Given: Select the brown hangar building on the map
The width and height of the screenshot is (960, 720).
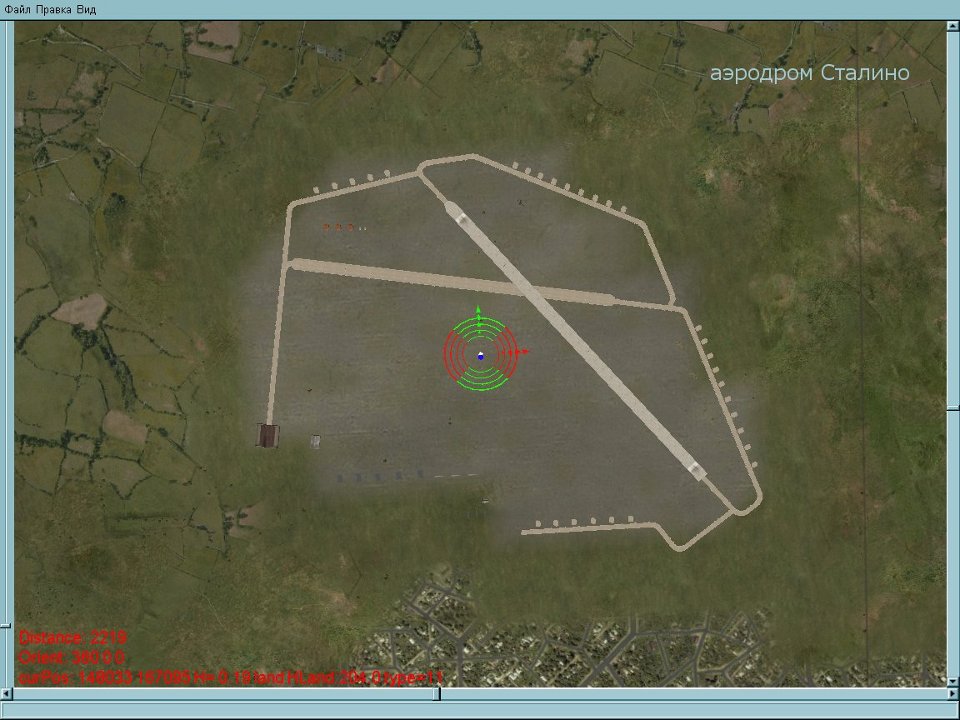Looking at the screenshot, I should (268, 436).
